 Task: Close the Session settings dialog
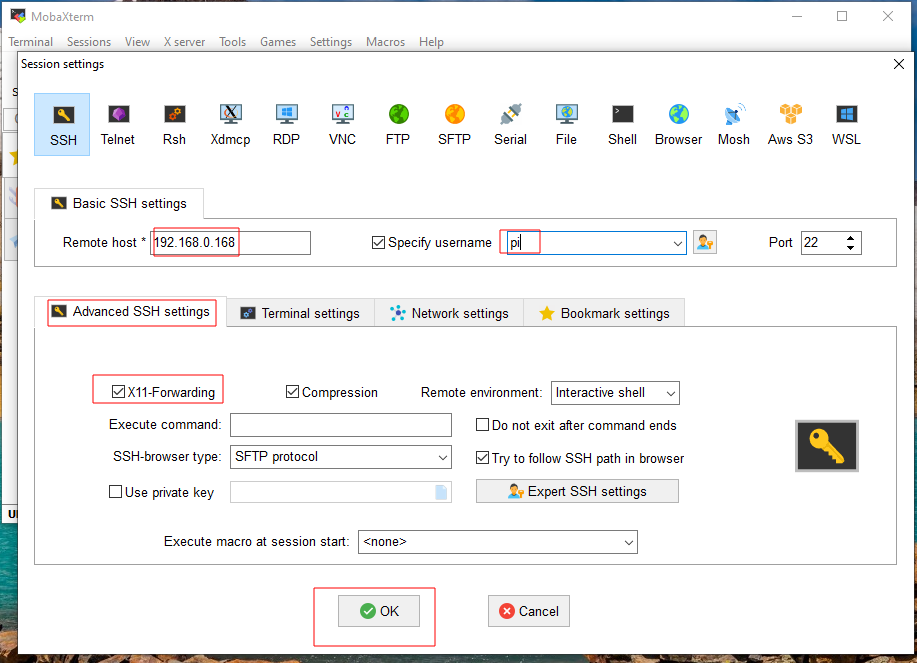pos(899,64)
